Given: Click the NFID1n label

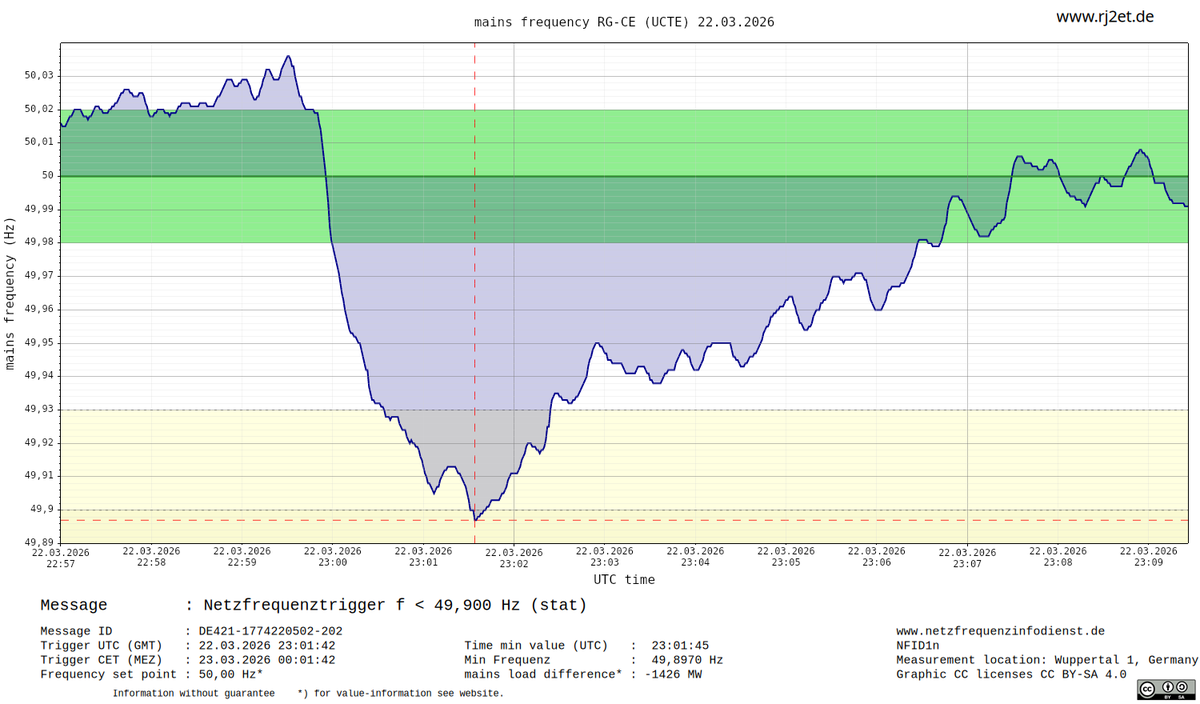Looking at the screenshot, I should pos(918,645).
